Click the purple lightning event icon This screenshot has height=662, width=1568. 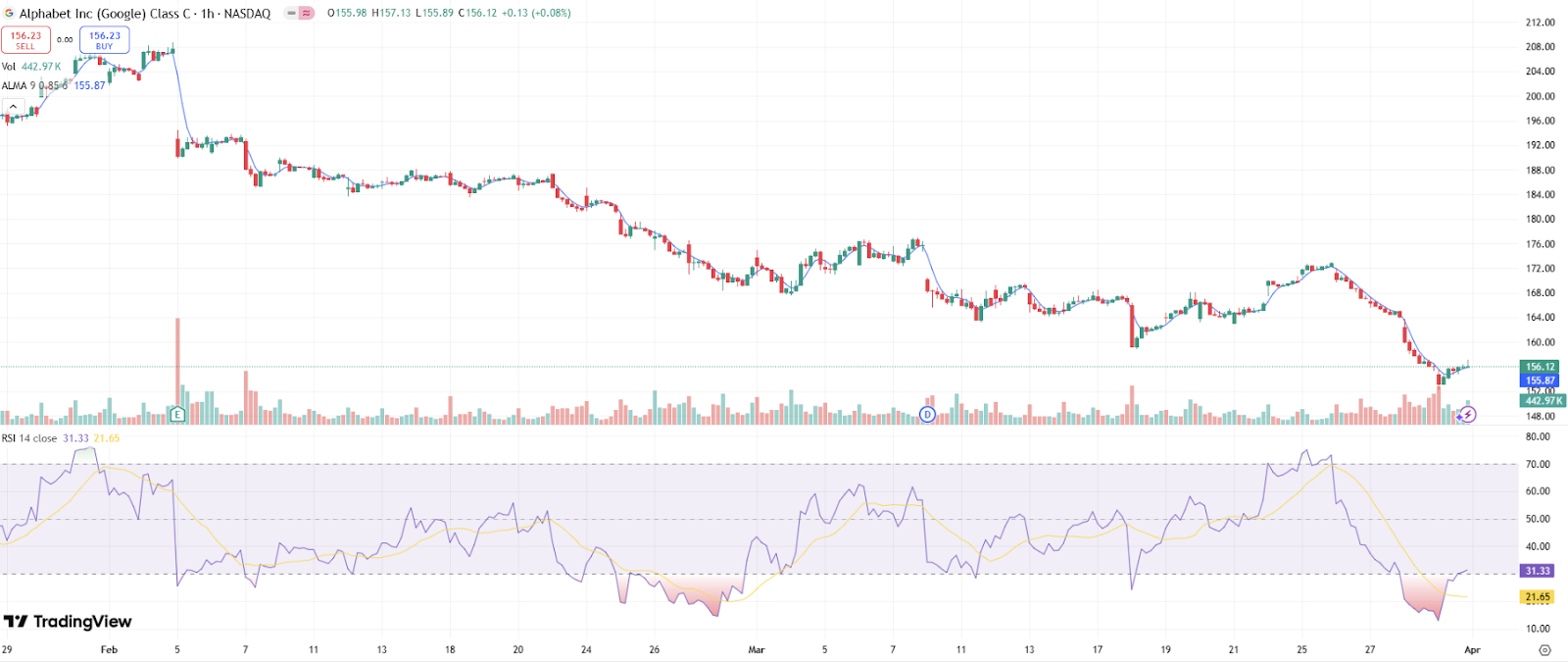[x=1467, y=415]
